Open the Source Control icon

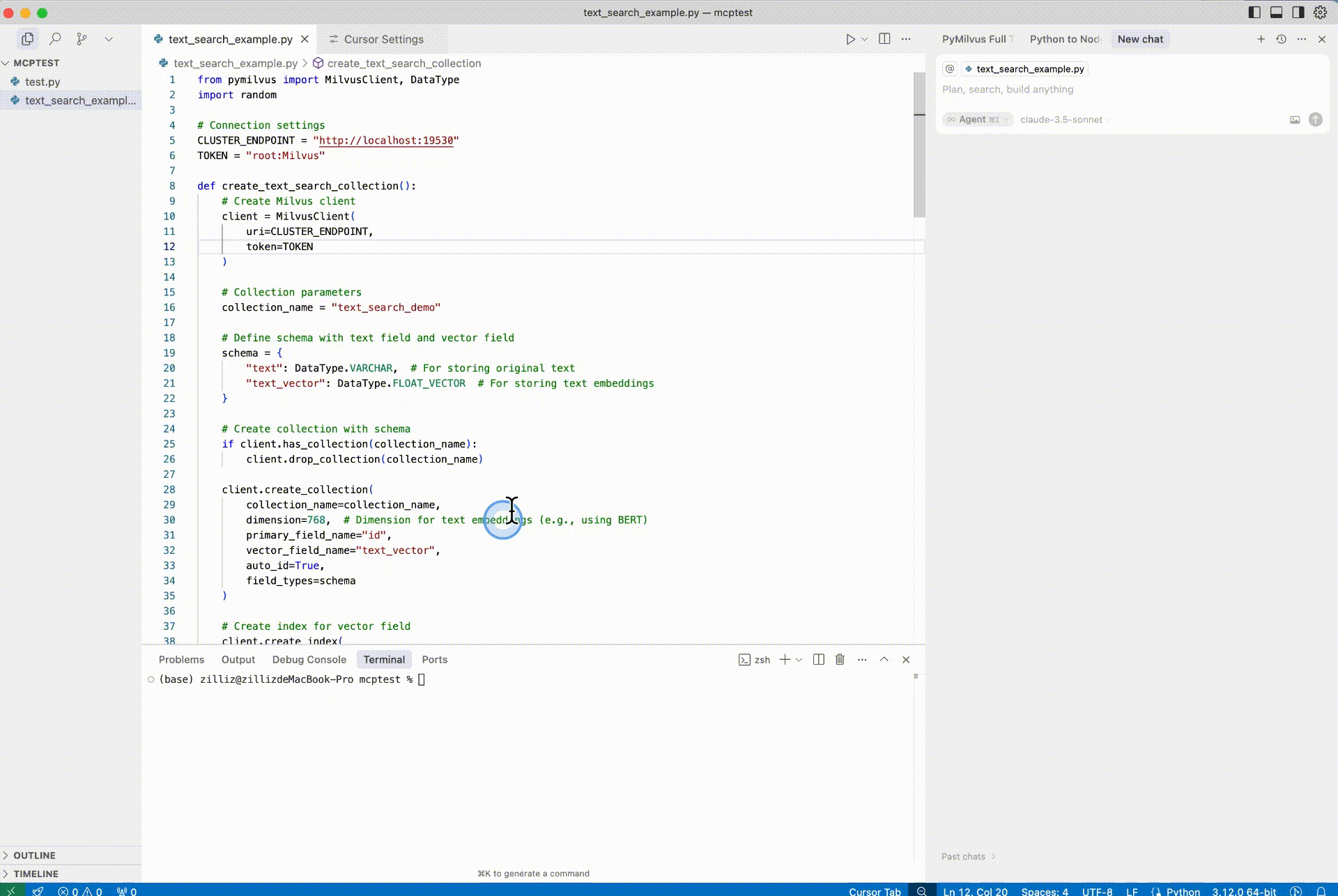click(x=82, y=39)
